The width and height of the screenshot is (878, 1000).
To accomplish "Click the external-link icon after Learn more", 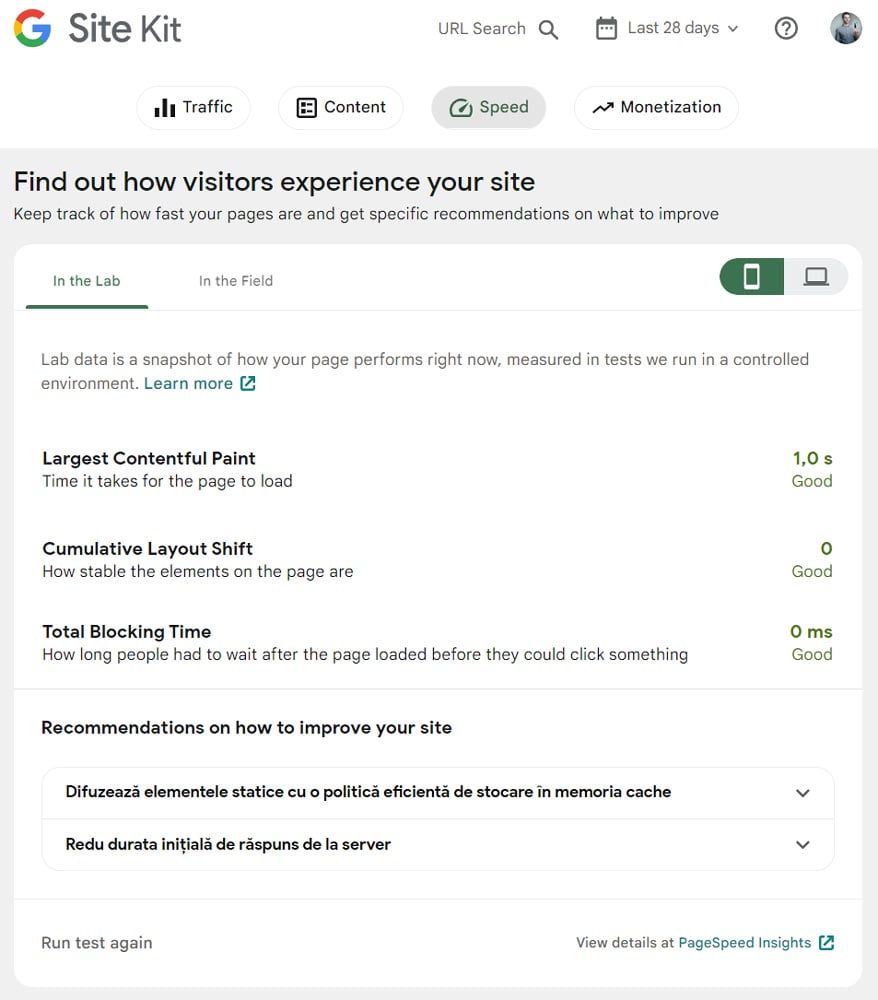I will click(x=247, y=383).
